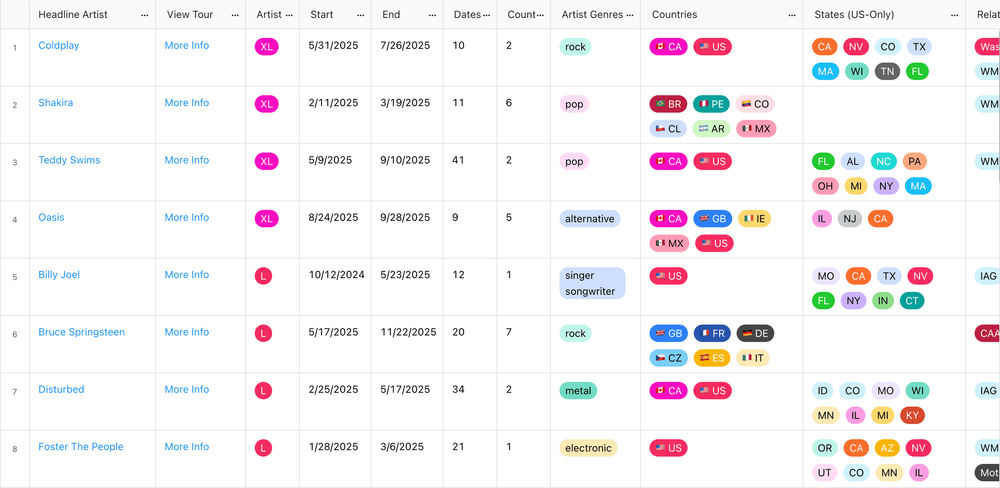Click the BR country tag in Shakira row

668,104
